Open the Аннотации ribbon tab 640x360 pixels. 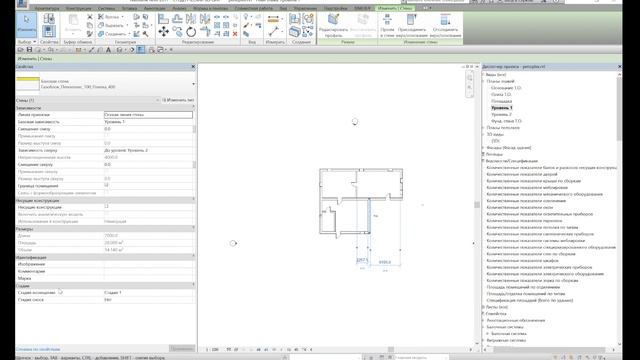click(x=155, y=8)
